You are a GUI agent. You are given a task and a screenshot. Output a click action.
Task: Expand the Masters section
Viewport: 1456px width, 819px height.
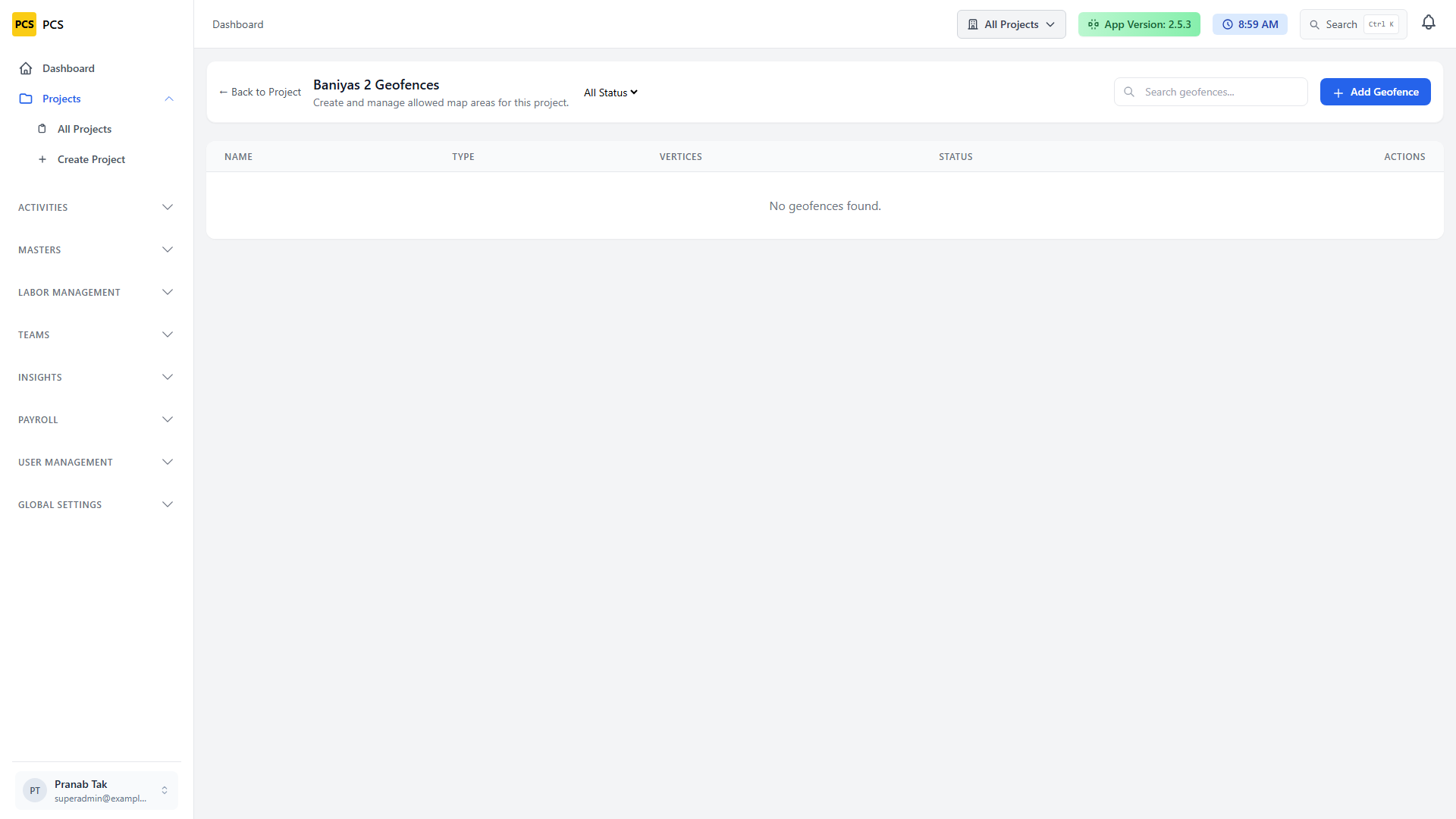pos(96,249)
